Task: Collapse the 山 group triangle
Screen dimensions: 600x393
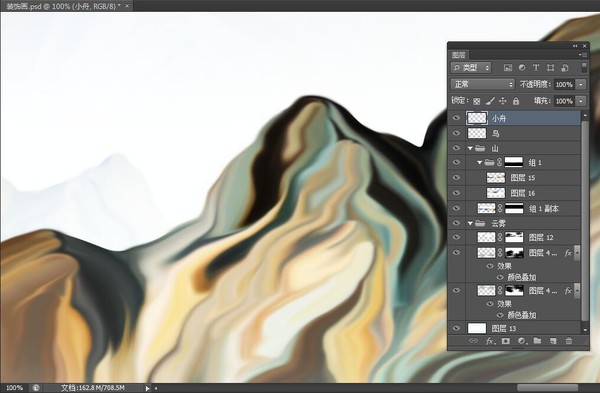Action: coord(470,148)
